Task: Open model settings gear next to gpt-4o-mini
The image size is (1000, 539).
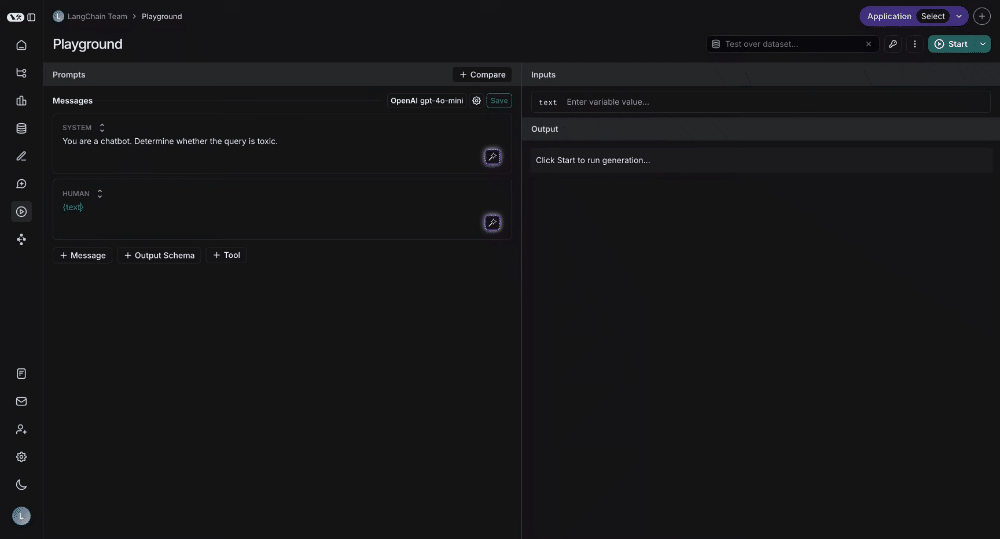Action: click(476, 101)
